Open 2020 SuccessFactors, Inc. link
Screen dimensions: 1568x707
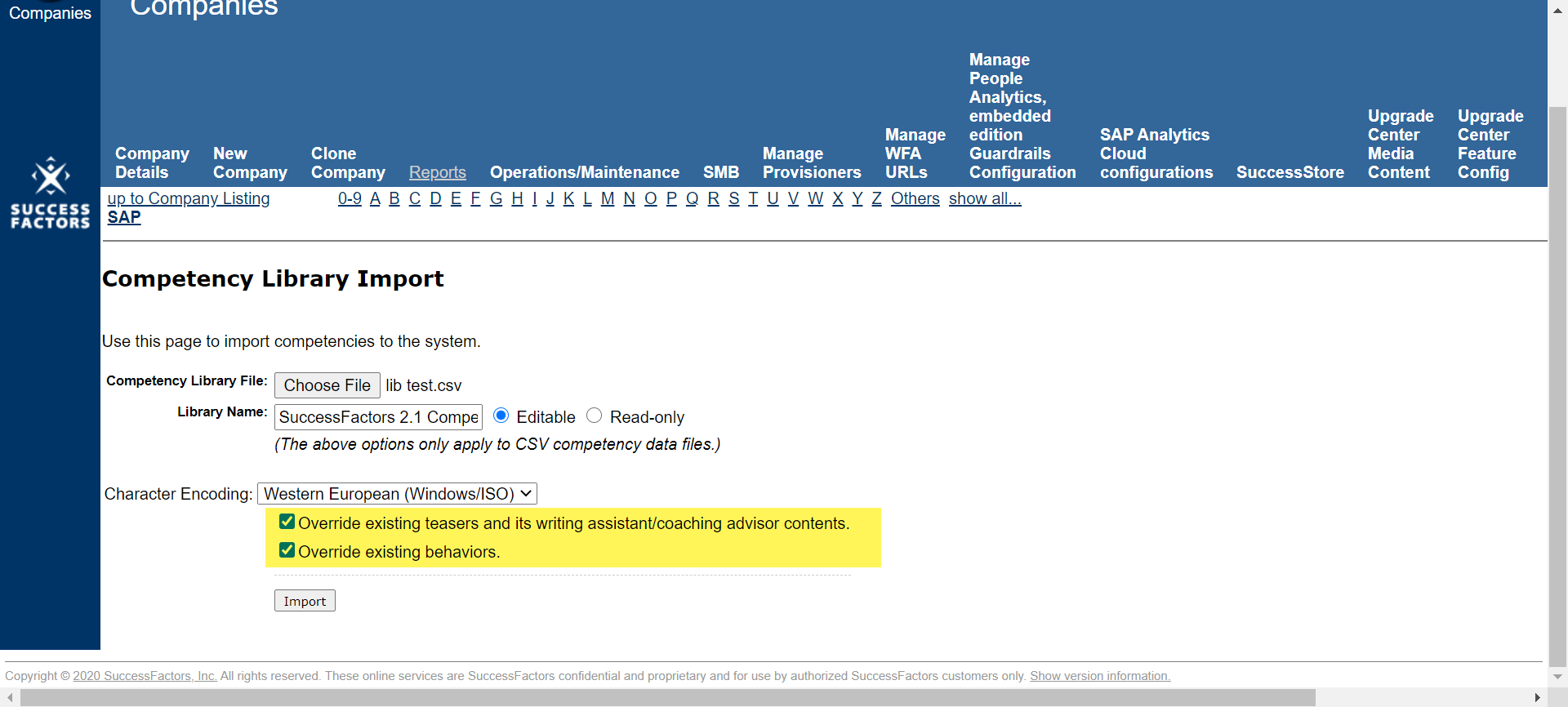145,676
